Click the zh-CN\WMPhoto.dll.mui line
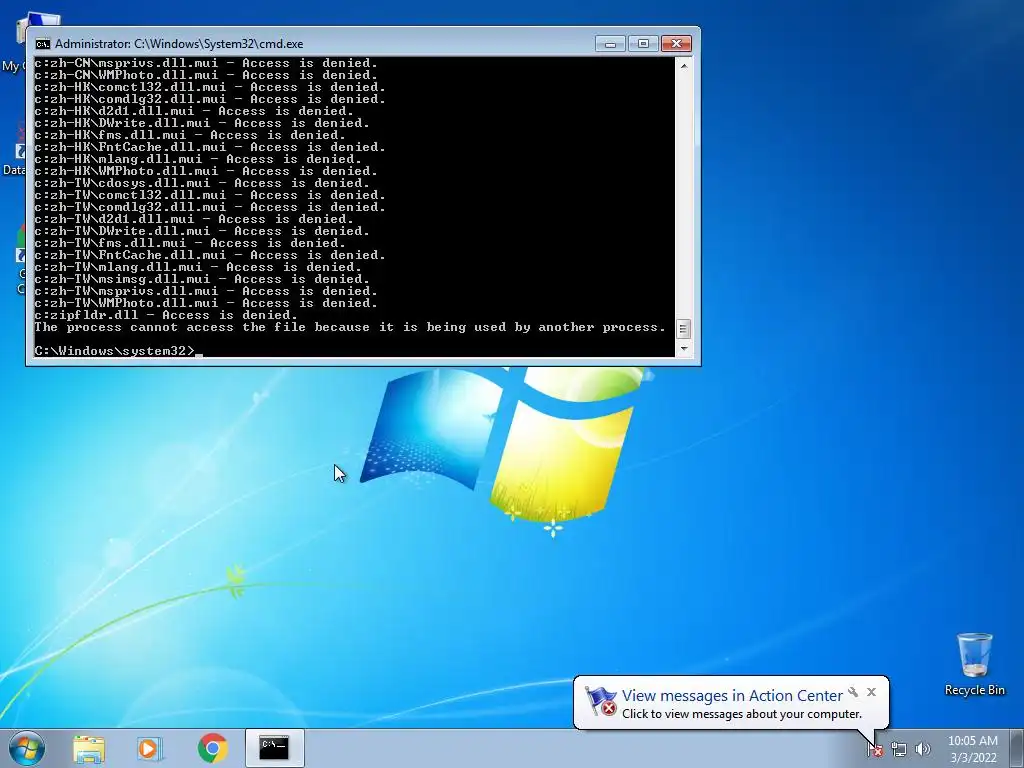1024x768 pixels. (x=206, y=75)
